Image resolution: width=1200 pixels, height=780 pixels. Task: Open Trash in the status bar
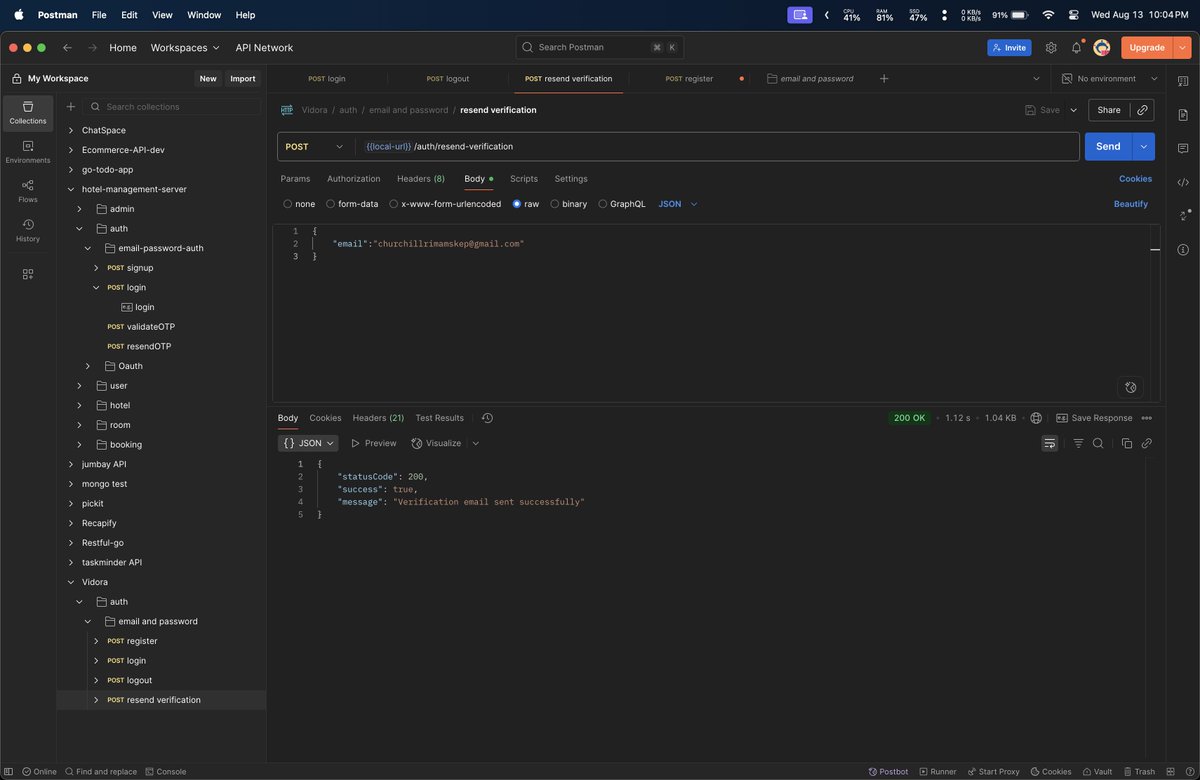pyautogui.click(x=1138, y=771)
